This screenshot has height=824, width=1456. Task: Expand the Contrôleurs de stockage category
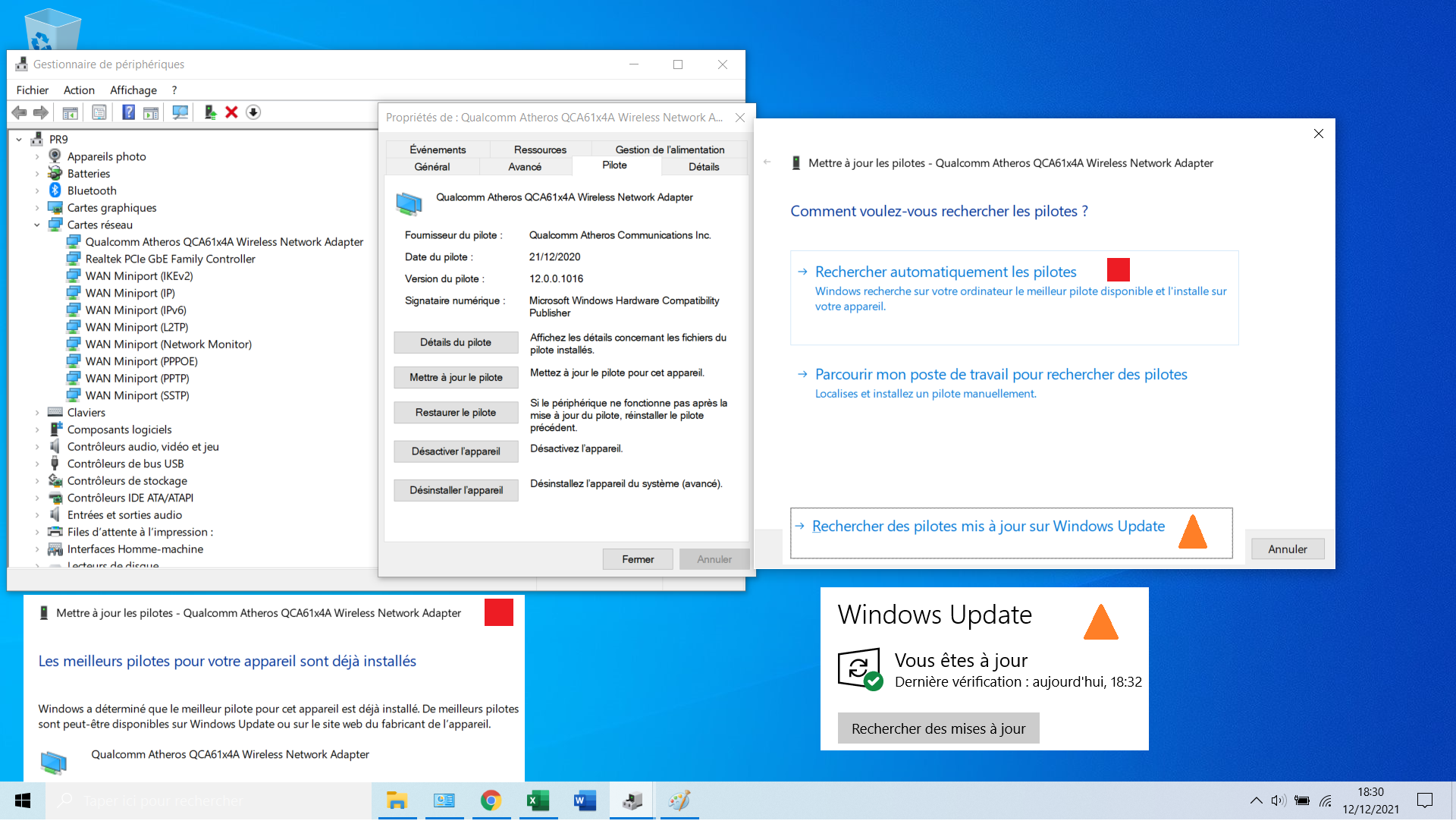(37, 482)
